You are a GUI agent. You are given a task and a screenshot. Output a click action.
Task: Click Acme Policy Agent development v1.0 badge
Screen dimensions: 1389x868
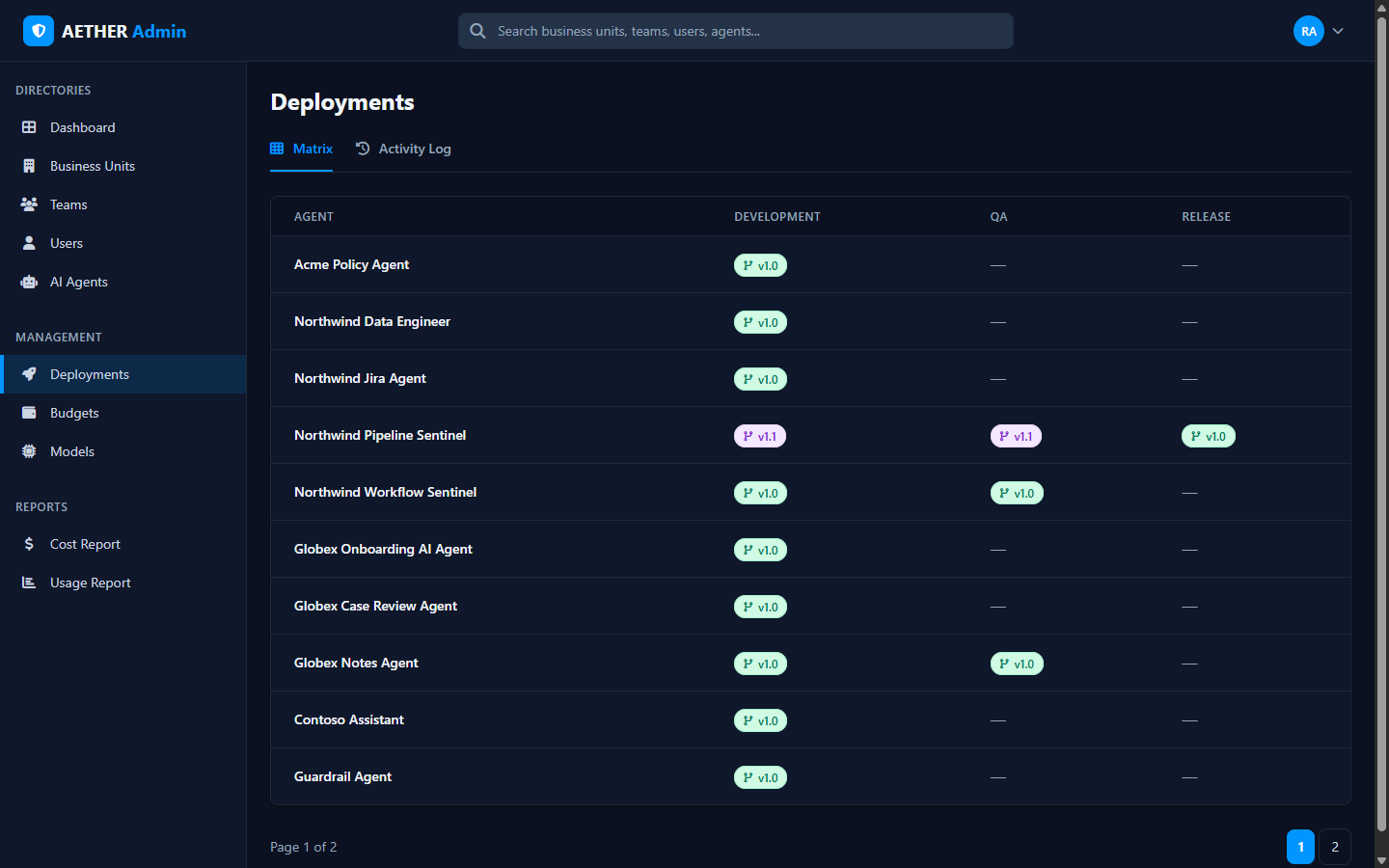(760, 265)
